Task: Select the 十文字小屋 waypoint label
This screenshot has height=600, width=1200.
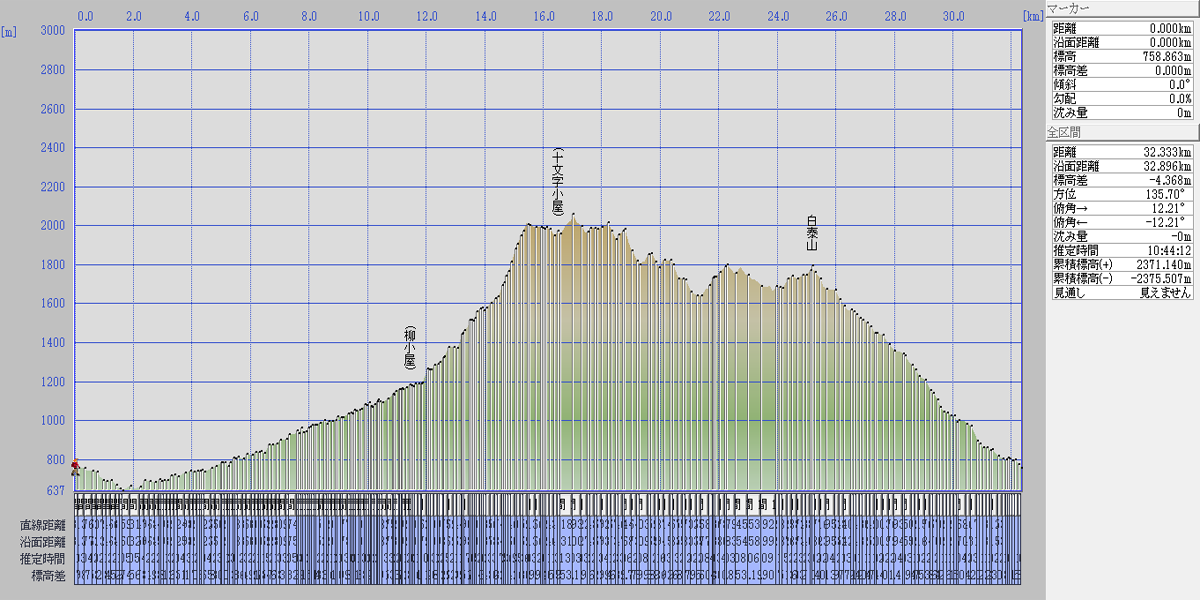Action: pyautogui.click(x=558, y=181)
